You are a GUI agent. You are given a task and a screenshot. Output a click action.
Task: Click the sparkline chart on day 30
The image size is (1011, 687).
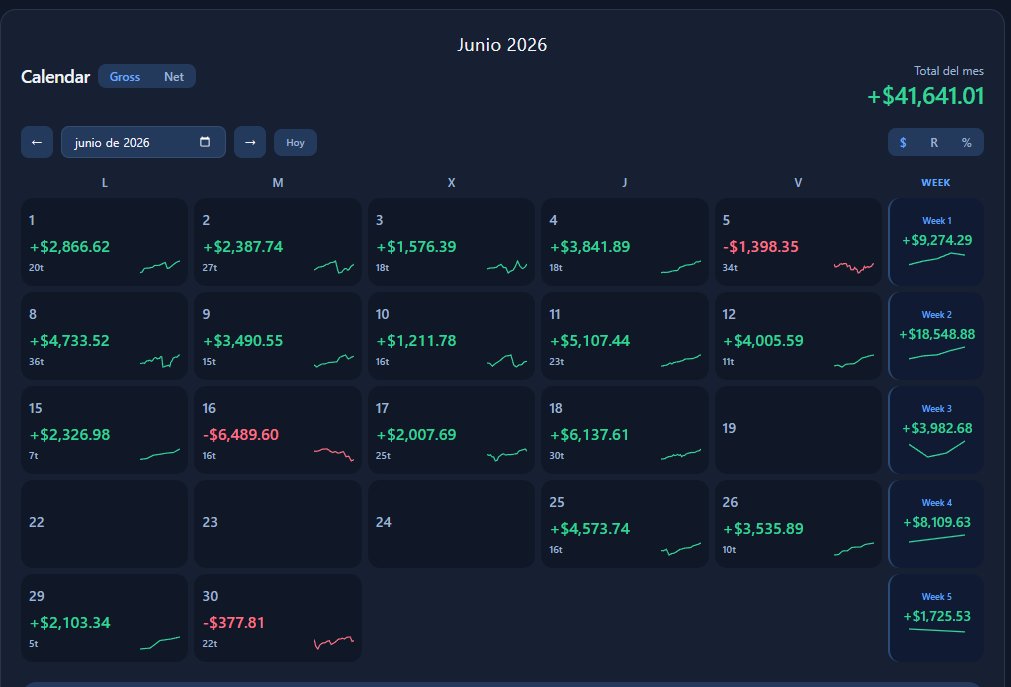(333, 642)
